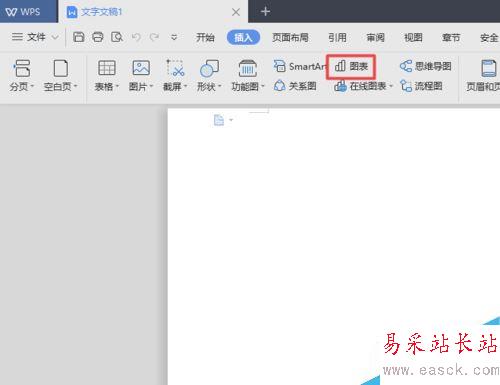The image size is (500, 385).
Task: Expand the 文件 menu dropdown arrow
Action: [55, 37]
